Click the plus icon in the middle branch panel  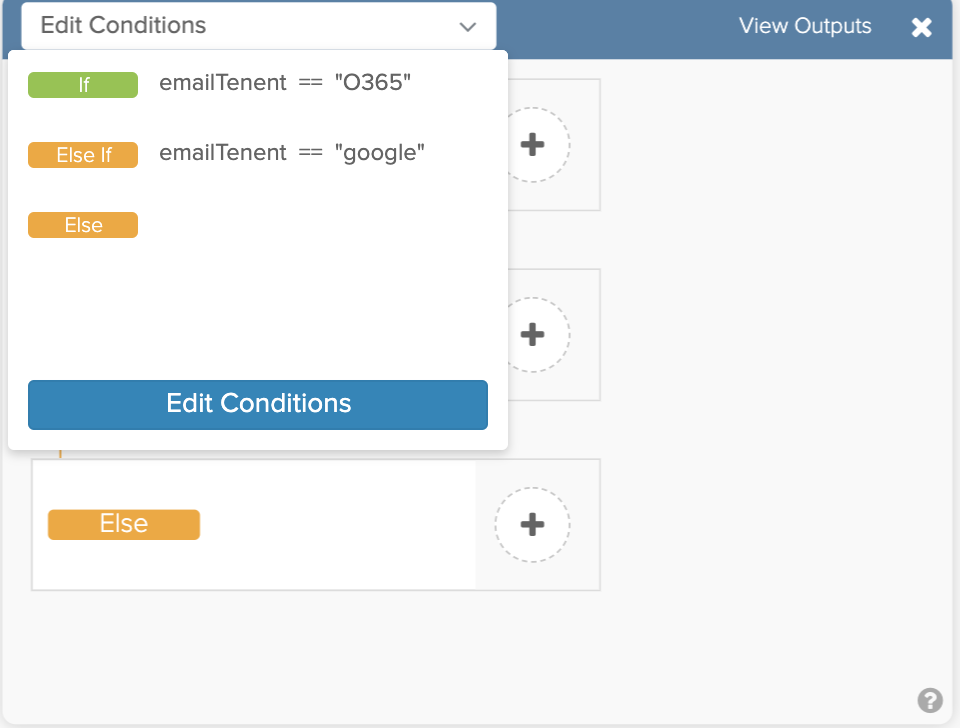point(533,334)
